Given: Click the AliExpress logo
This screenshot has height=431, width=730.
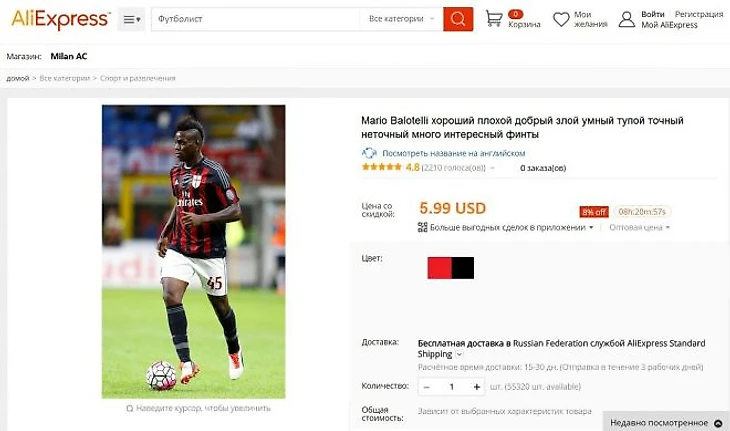Looking at the screenshot, I should [61, 20].
